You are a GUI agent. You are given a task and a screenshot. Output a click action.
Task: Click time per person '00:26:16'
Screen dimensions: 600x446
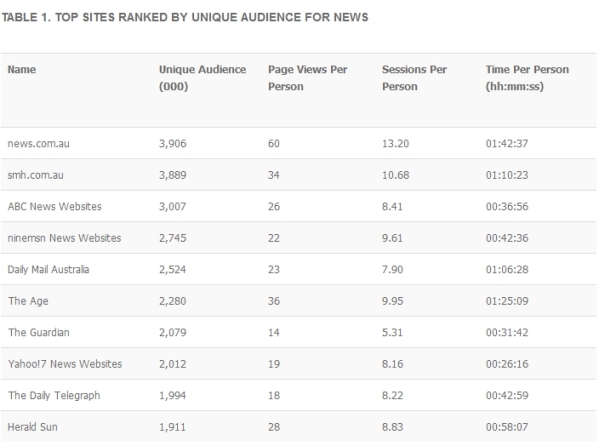point(507,364)
